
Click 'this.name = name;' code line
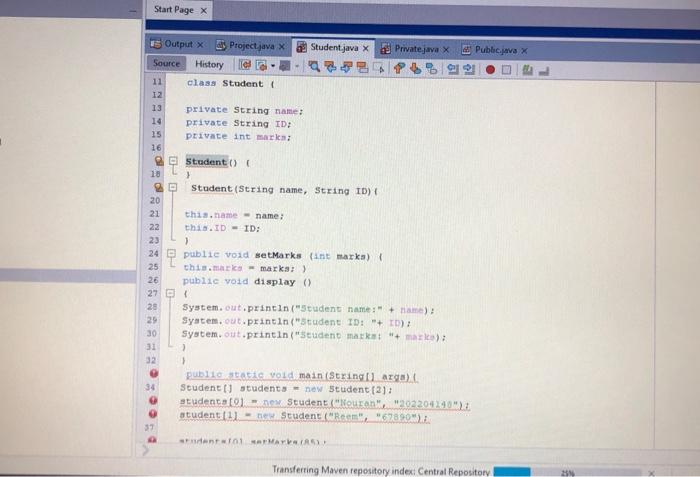[x=234, y=215]
